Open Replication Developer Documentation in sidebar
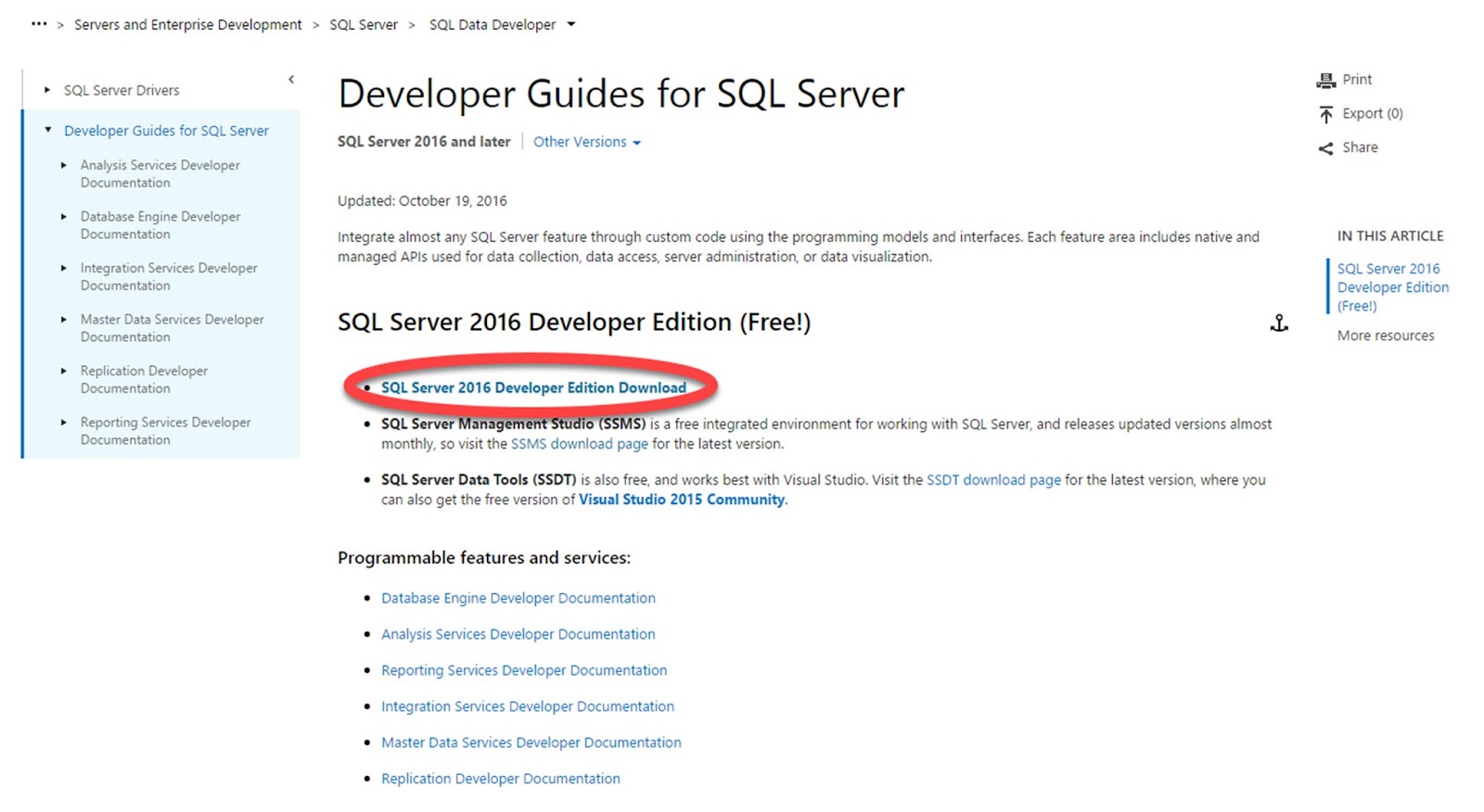The height and width of the screenshot is (812, 1484). (x=144, y=379)
